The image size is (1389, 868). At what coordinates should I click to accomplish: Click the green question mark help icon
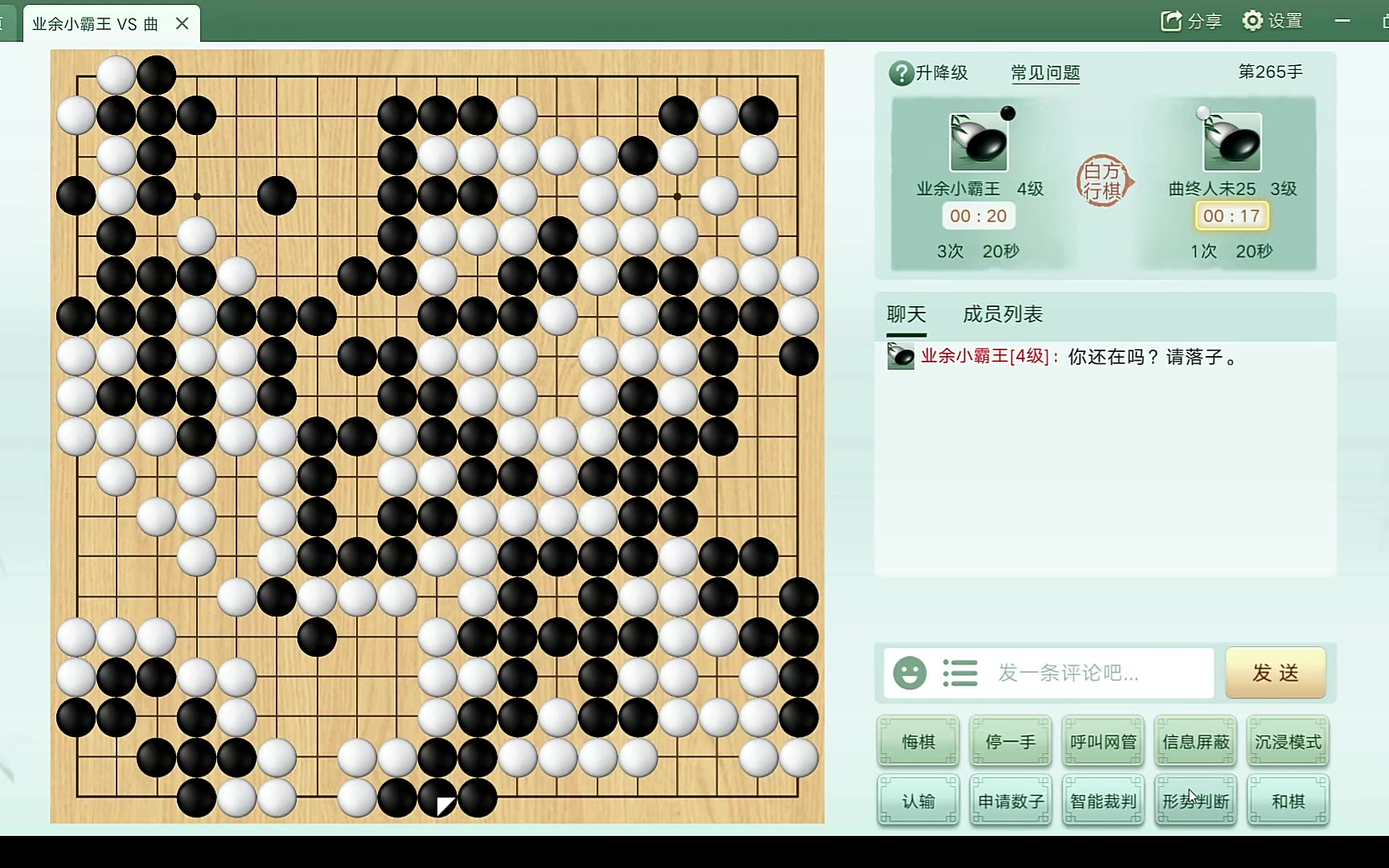901,73
